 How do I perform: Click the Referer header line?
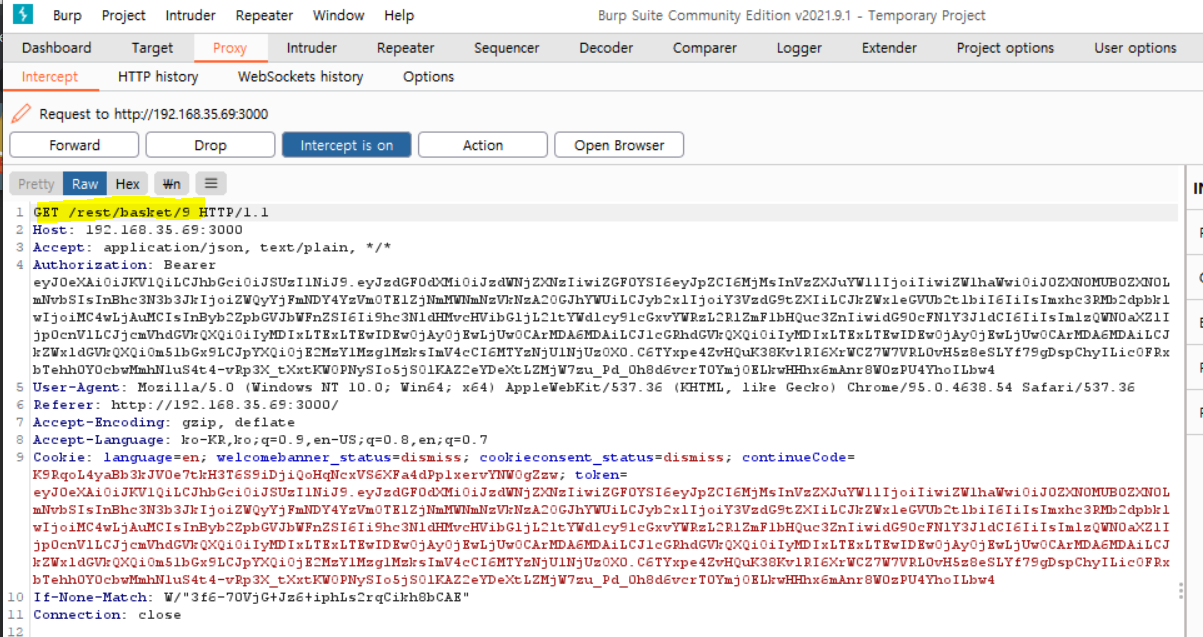click(186, 405)
